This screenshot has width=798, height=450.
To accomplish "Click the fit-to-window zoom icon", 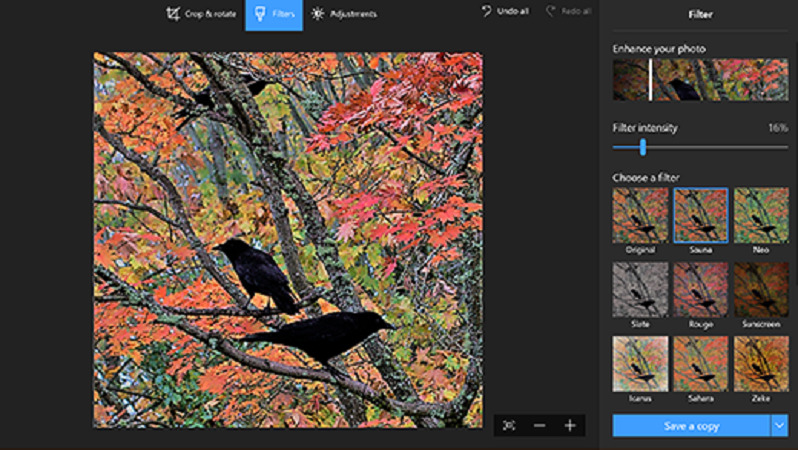I will pos(509,425).
